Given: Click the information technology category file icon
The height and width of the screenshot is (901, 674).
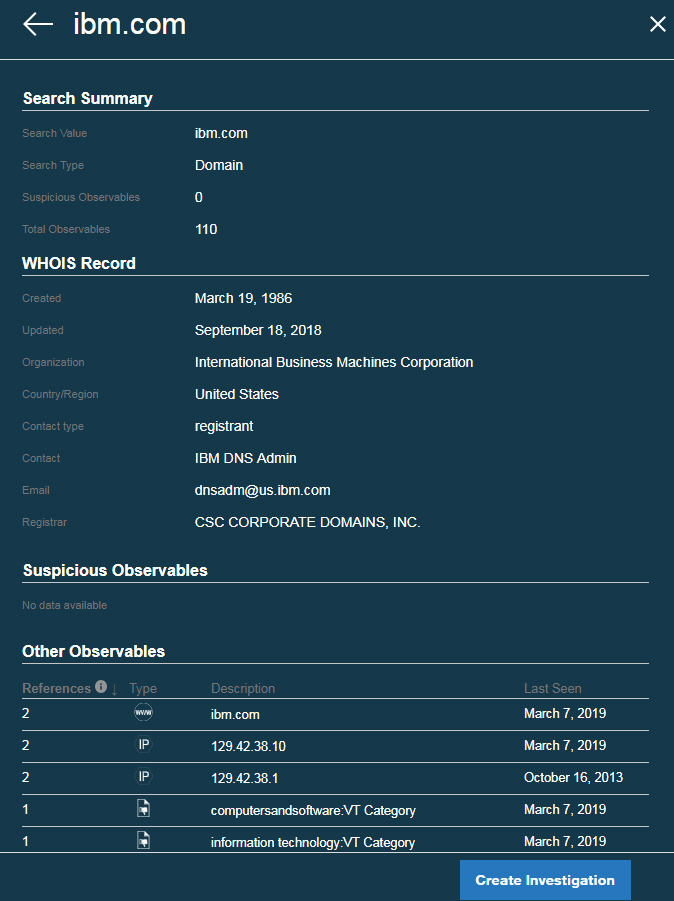Looking at the screenshot, I should 143,841.
